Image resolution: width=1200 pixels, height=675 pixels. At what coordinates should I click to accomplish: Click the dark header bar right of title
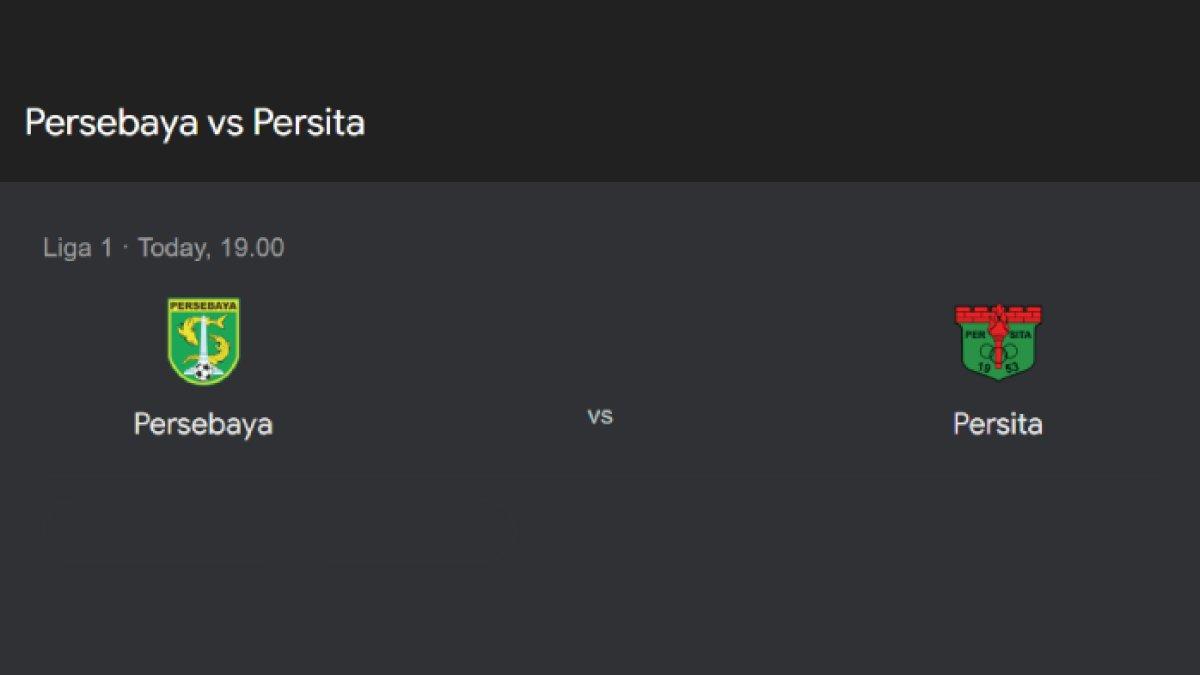(x=780, y=122)
